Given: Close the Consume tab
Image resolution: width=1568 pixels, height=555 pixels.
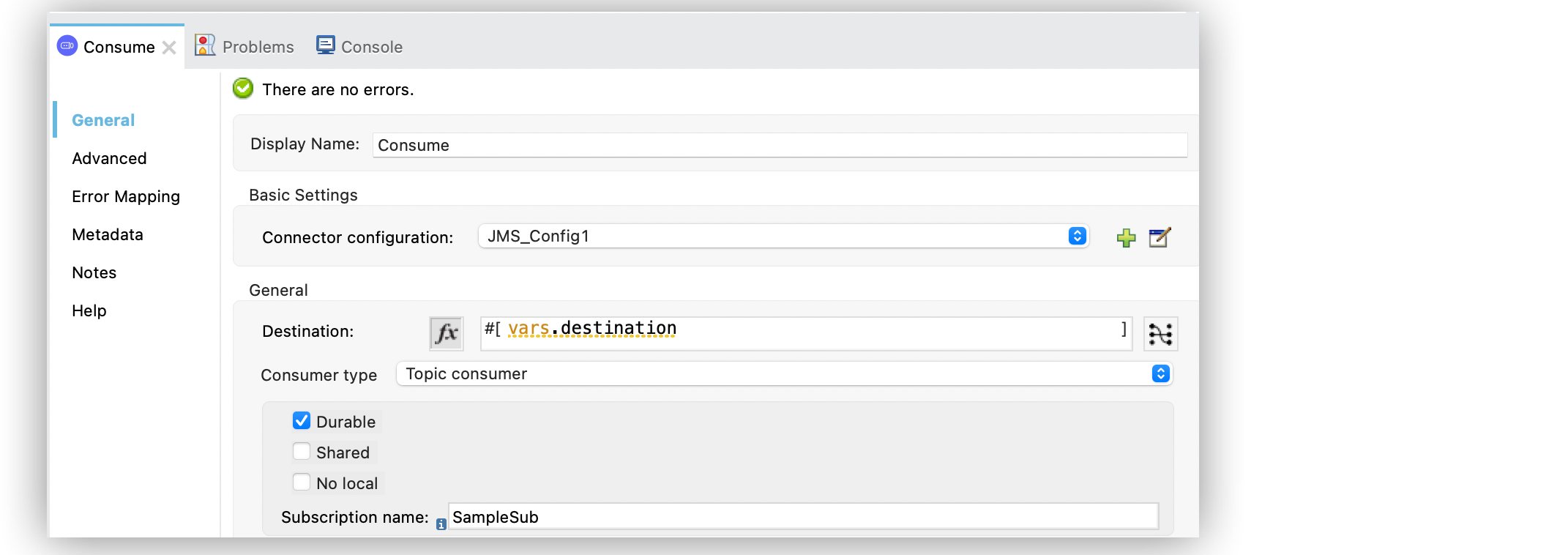Looking at the screenshot, I should 169,48.
